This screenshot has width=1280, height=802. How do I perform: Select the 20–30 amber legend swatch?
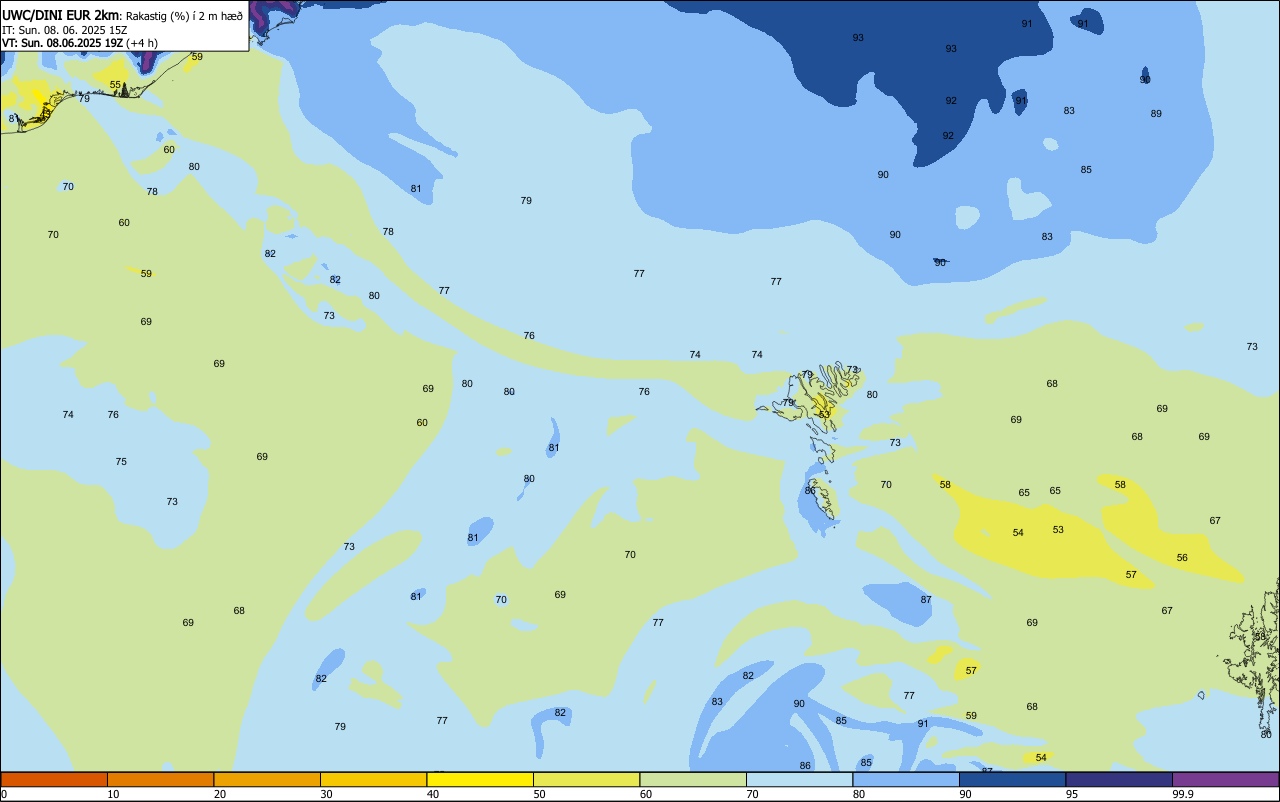[x=267, y=779]
